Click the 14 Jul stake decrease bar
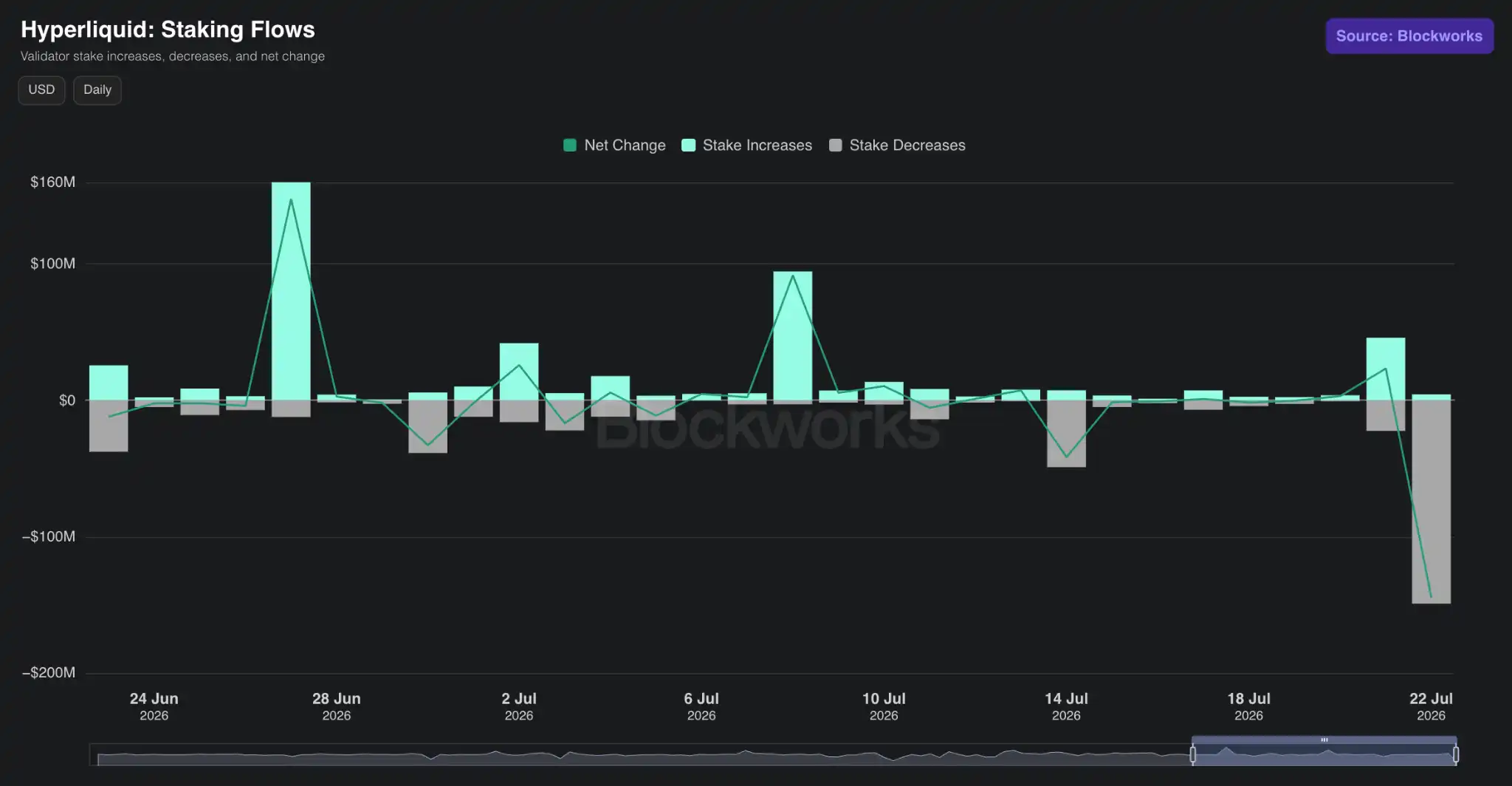This screenshot has width=1512, height=786. coord(1066,434)
